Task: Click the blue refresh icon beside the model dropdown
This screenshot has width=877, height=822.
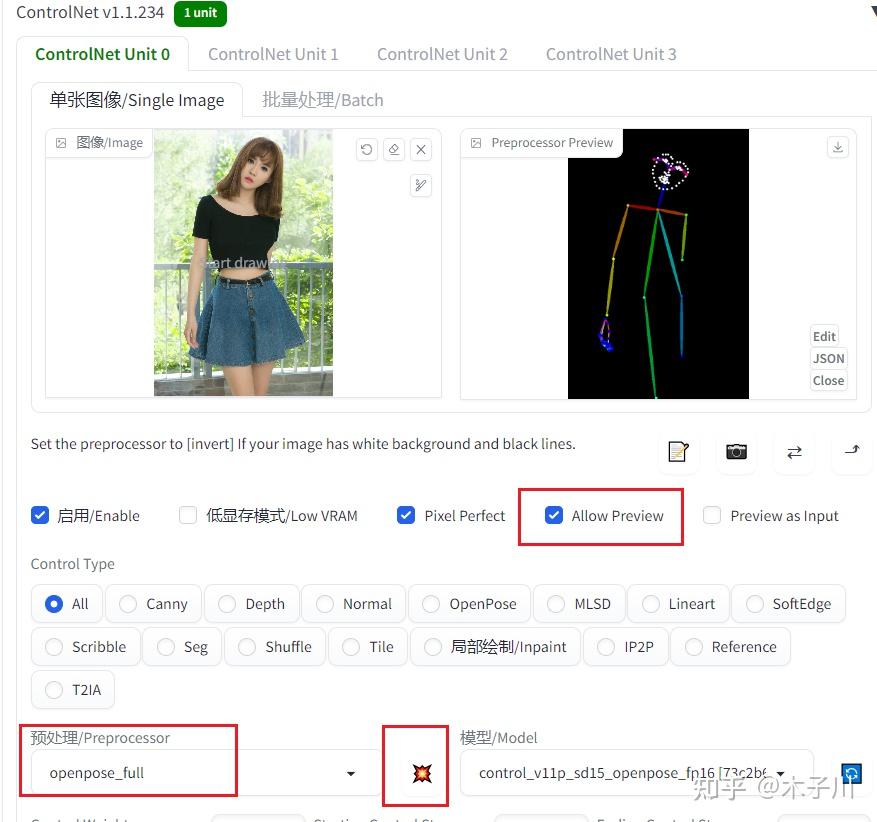Action: click(x=850, y=773)
